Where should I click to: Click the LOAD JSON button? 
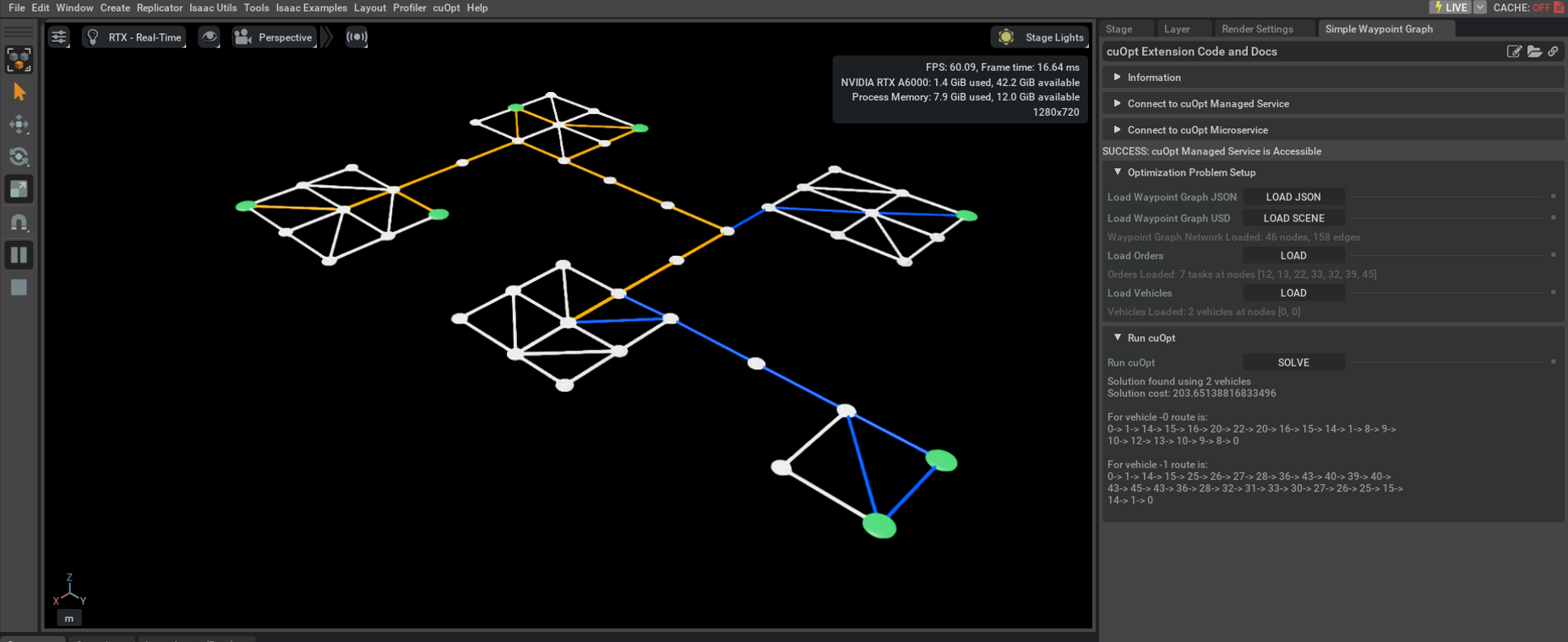(x=1293, y=197)
